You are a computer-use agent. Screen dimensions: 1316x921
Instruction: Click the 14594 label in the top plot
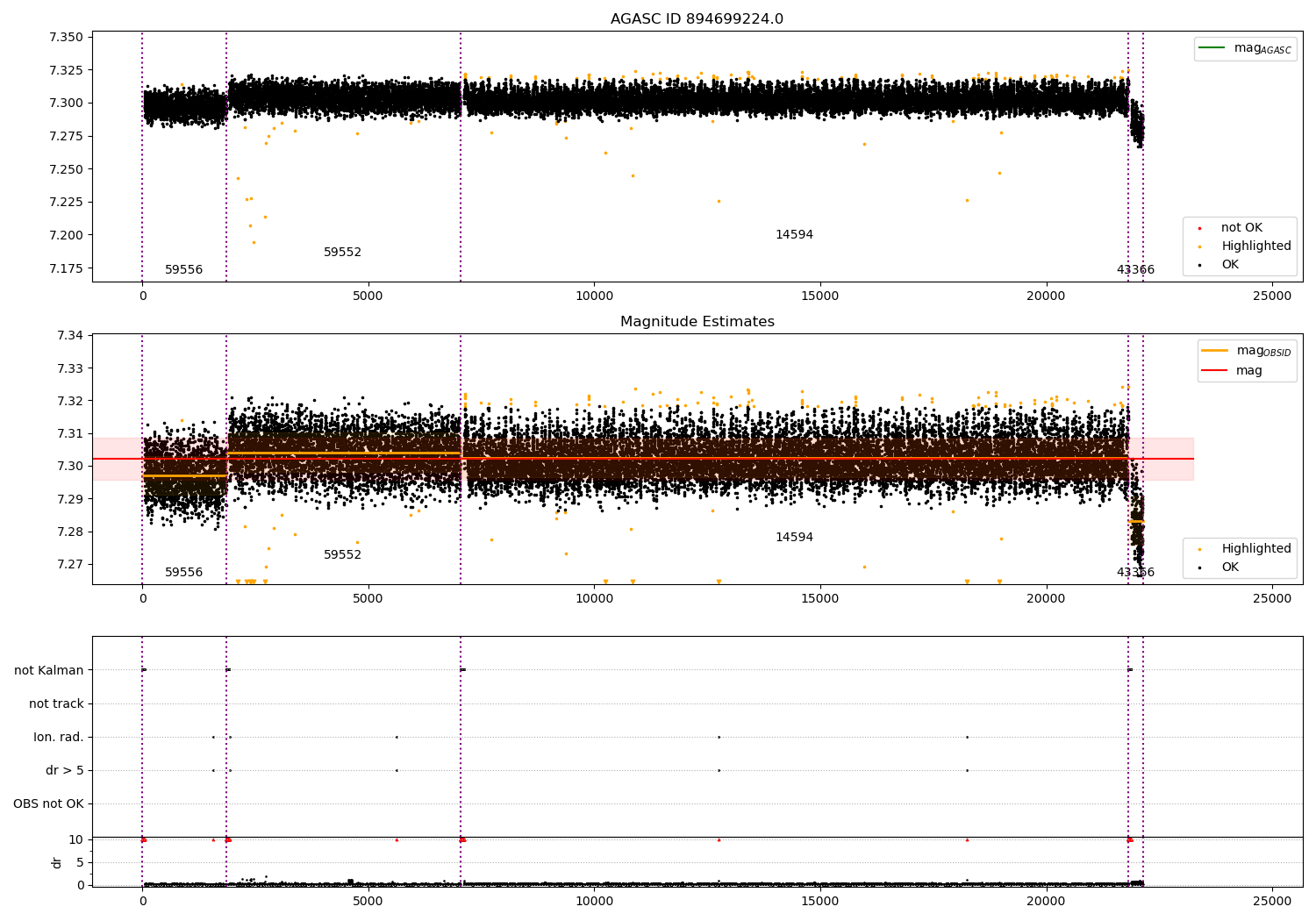794,235
